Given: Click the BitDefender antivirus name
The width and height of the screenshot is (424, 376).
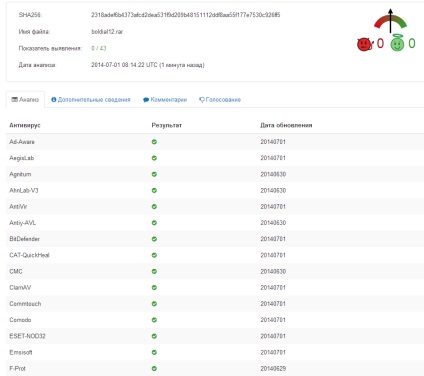Looking at the screenshot, I should coord(24,239).
